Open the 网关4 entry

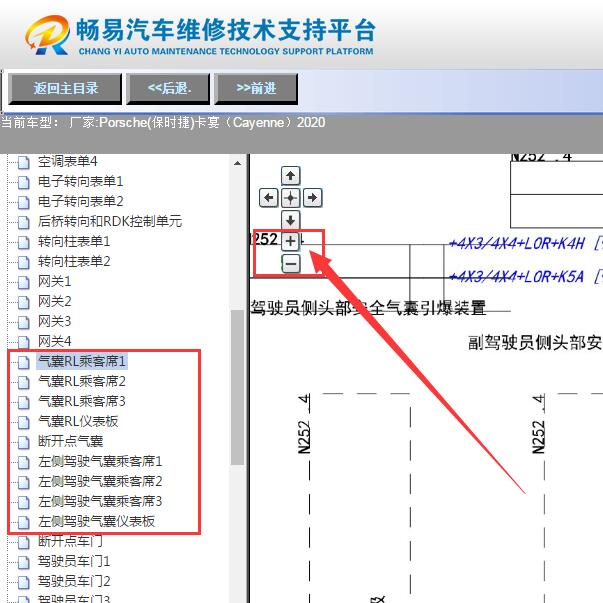54,341
